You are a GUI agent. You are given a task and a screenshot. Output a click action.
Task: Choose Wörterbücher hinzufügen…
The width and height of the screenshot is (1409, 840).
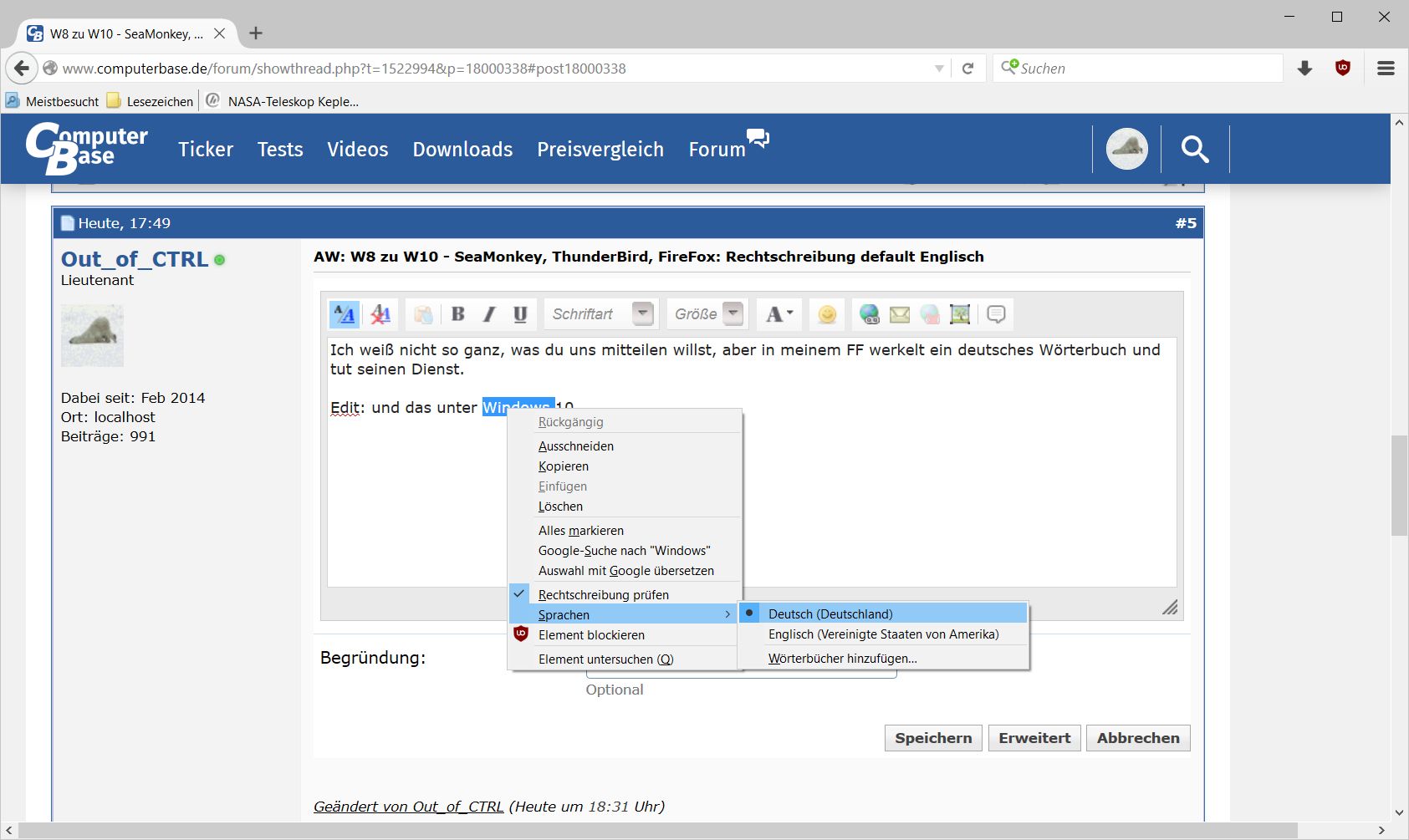coord(883,658)
